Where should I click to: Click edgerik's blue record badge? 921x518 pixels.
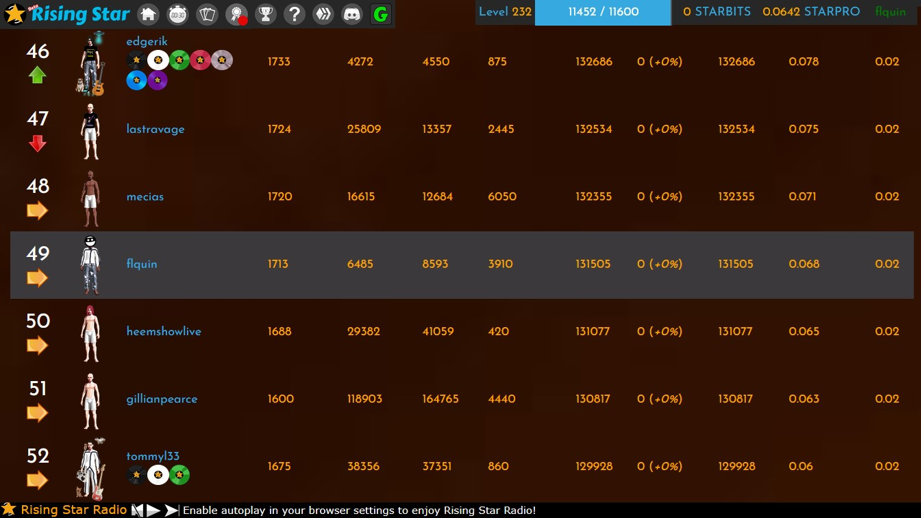point(136,80)
